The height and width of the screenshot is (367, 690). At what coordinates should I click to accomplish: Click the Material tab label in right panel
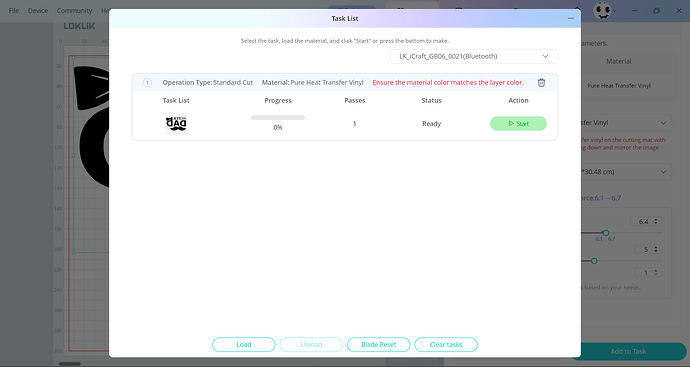pos(619,61)
